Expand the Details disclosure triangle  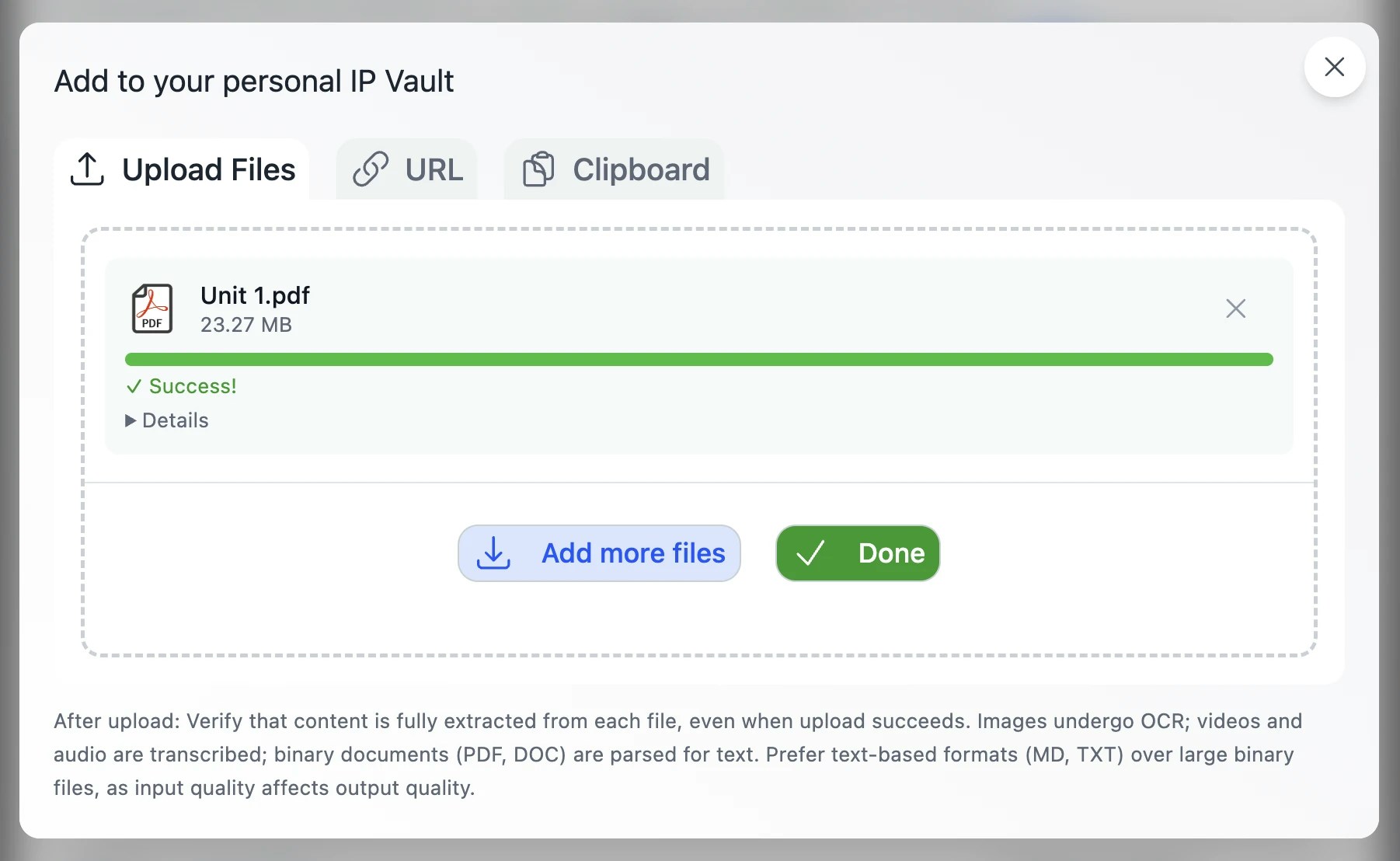(x=131, y=420)
